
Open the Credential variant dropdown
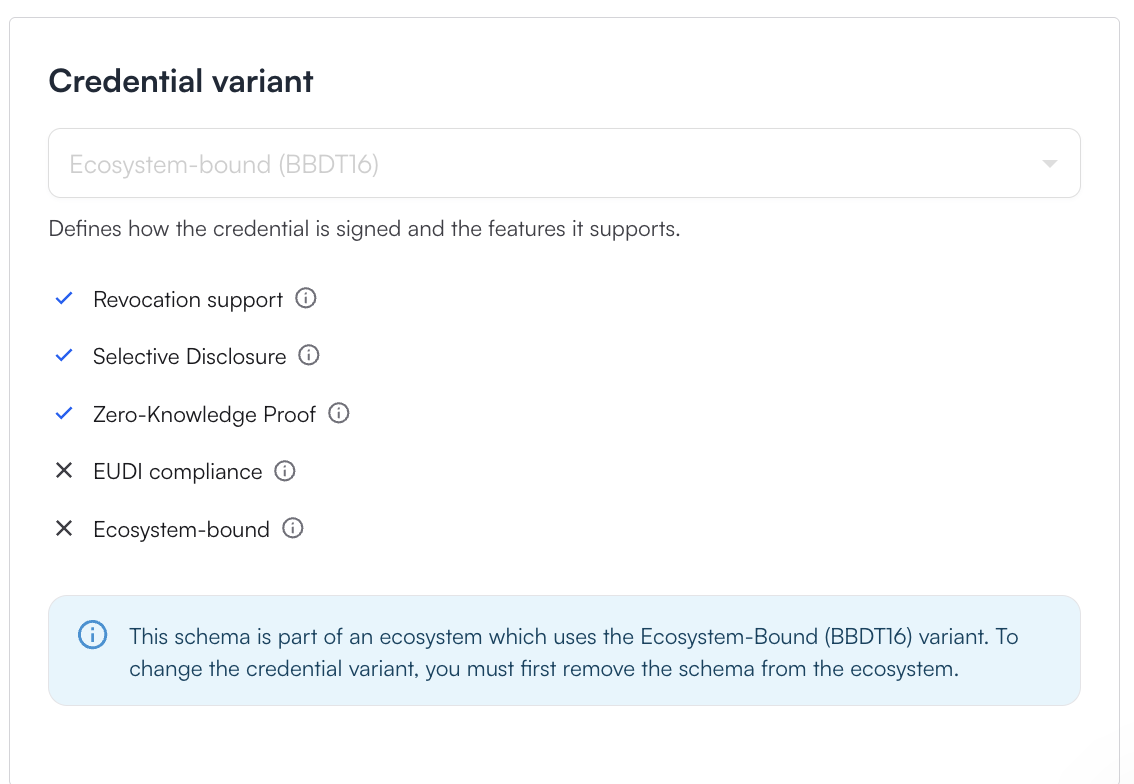[564, 164]
